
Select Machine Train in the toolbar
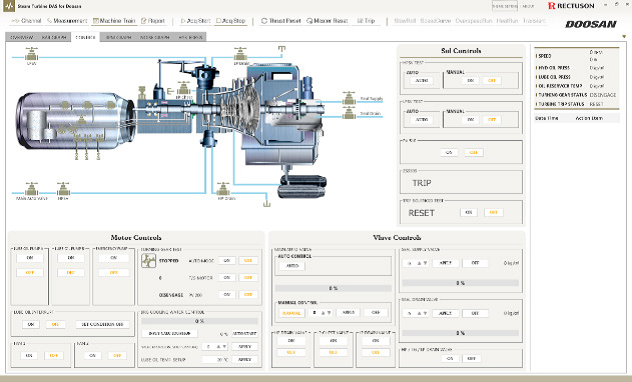point(114,21)
